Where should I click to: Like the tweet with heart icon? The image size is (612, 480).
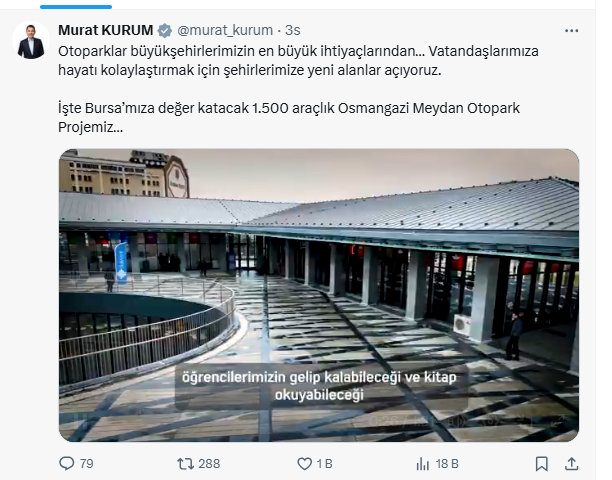tap(304, 464)
